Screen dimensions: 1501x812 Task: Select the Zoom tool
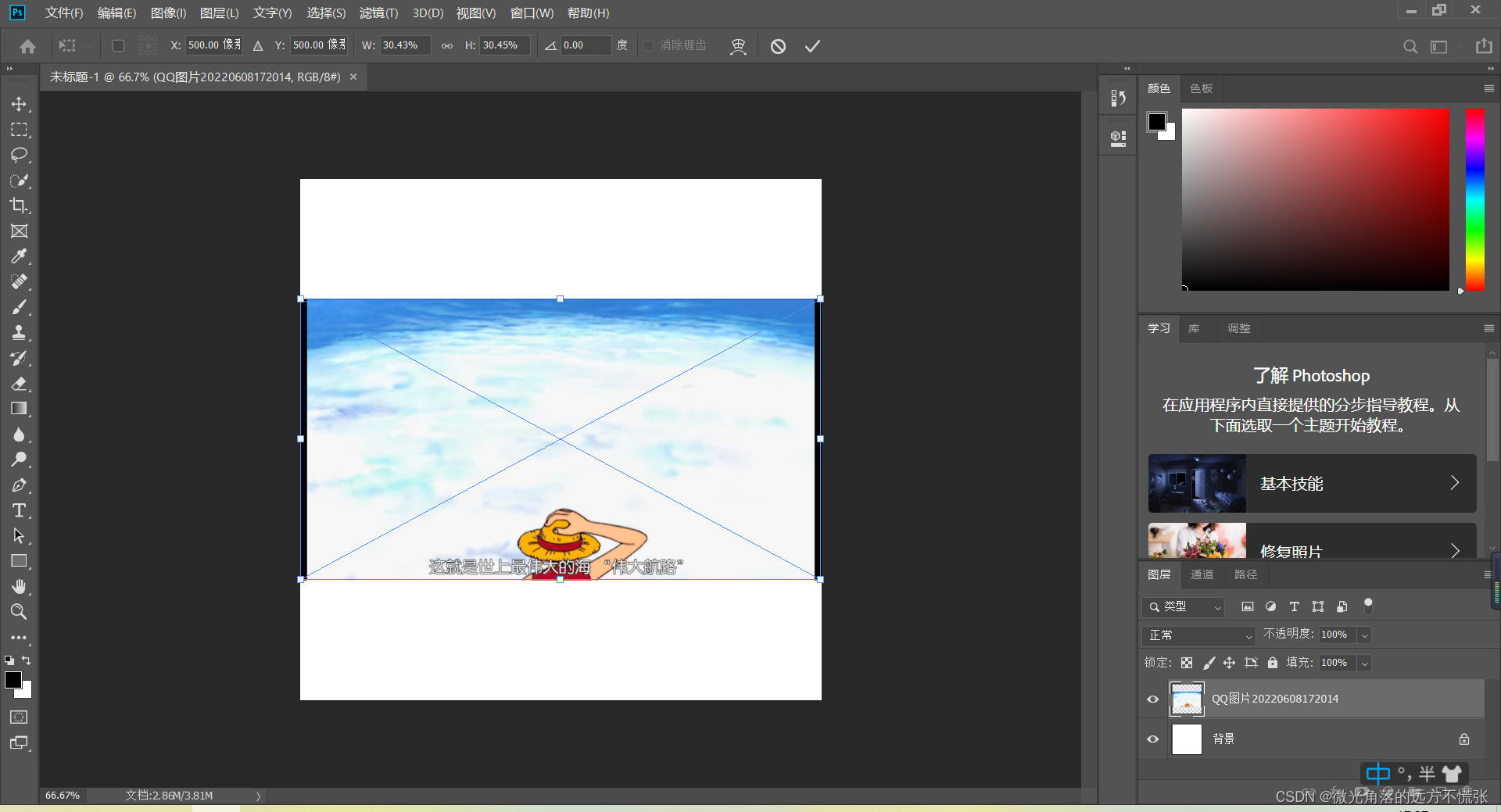[19, 612]
